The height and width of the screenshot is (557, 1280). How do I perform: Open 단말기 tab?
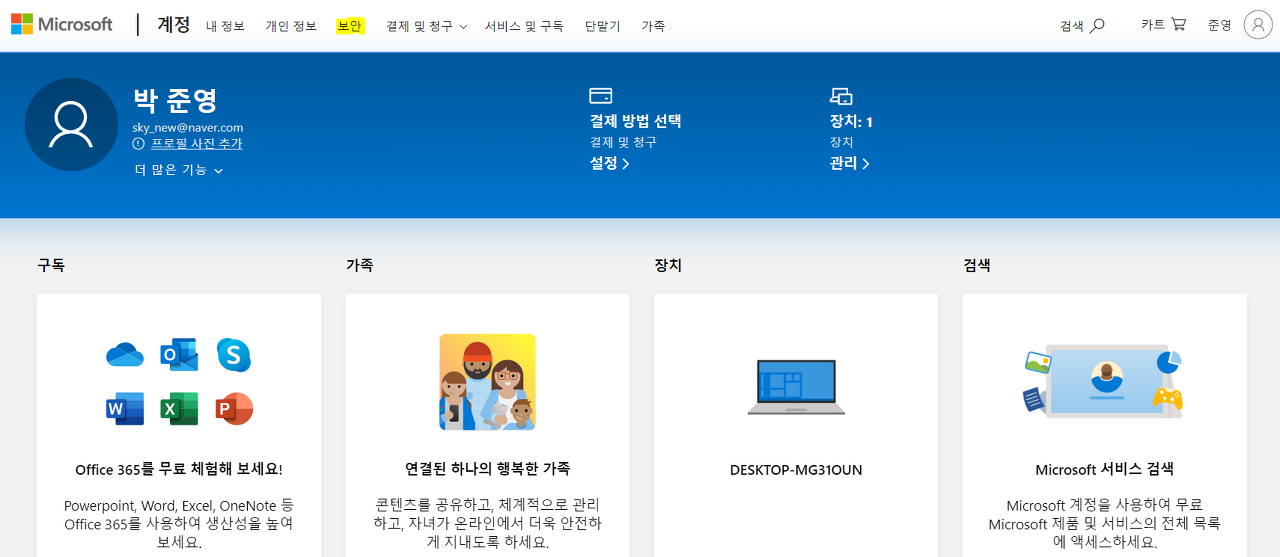coord(602,27)
